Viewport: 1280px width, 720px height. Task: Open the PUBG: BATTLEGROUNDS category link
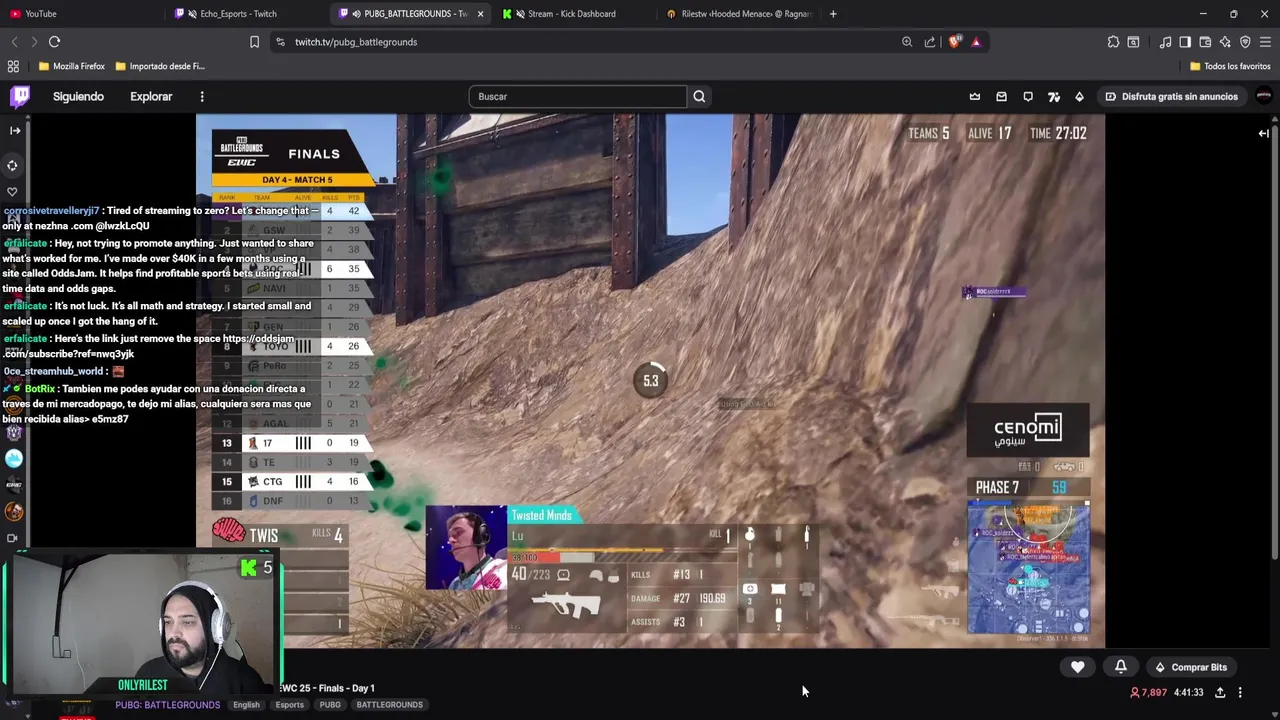[x=167, y=705]
